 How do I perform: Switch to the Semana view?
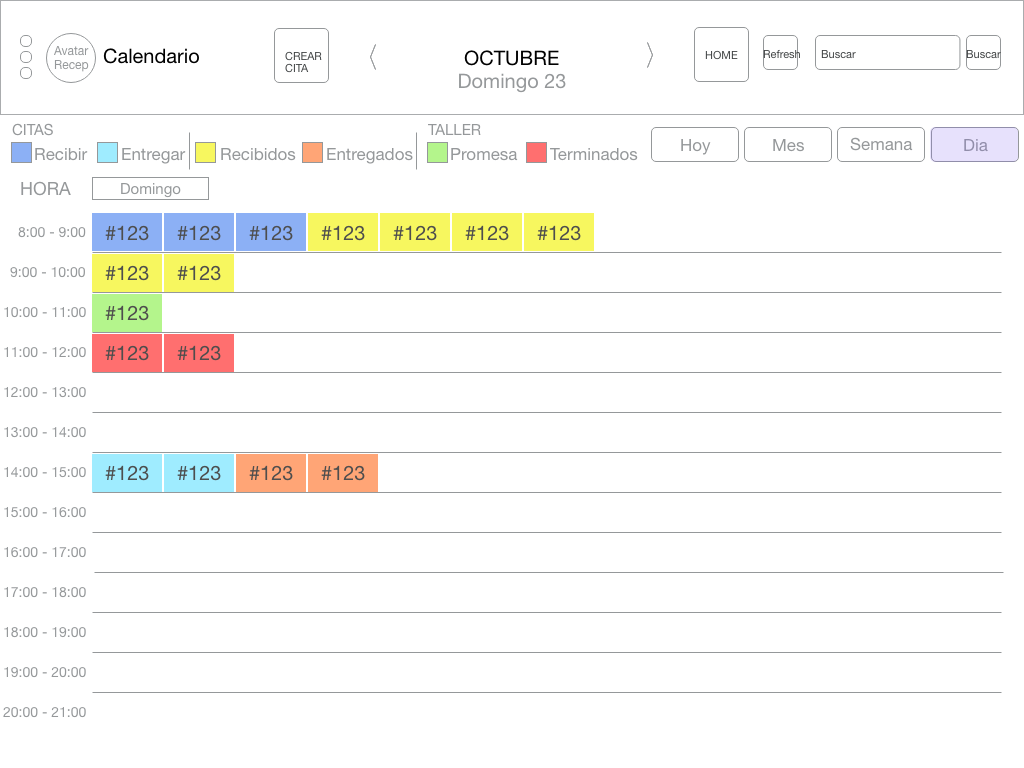[x=881, y=145]
